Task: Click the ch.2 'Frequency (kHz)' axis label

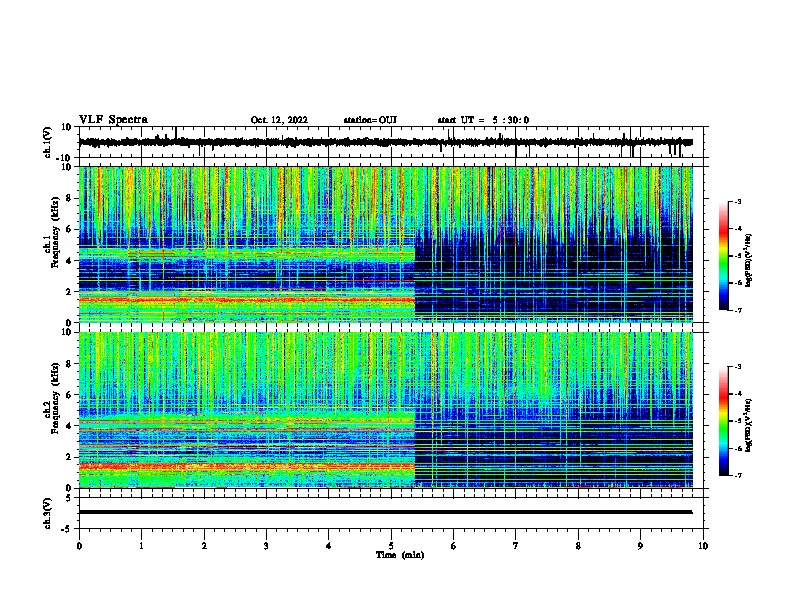Action: (x=55, y=397)
